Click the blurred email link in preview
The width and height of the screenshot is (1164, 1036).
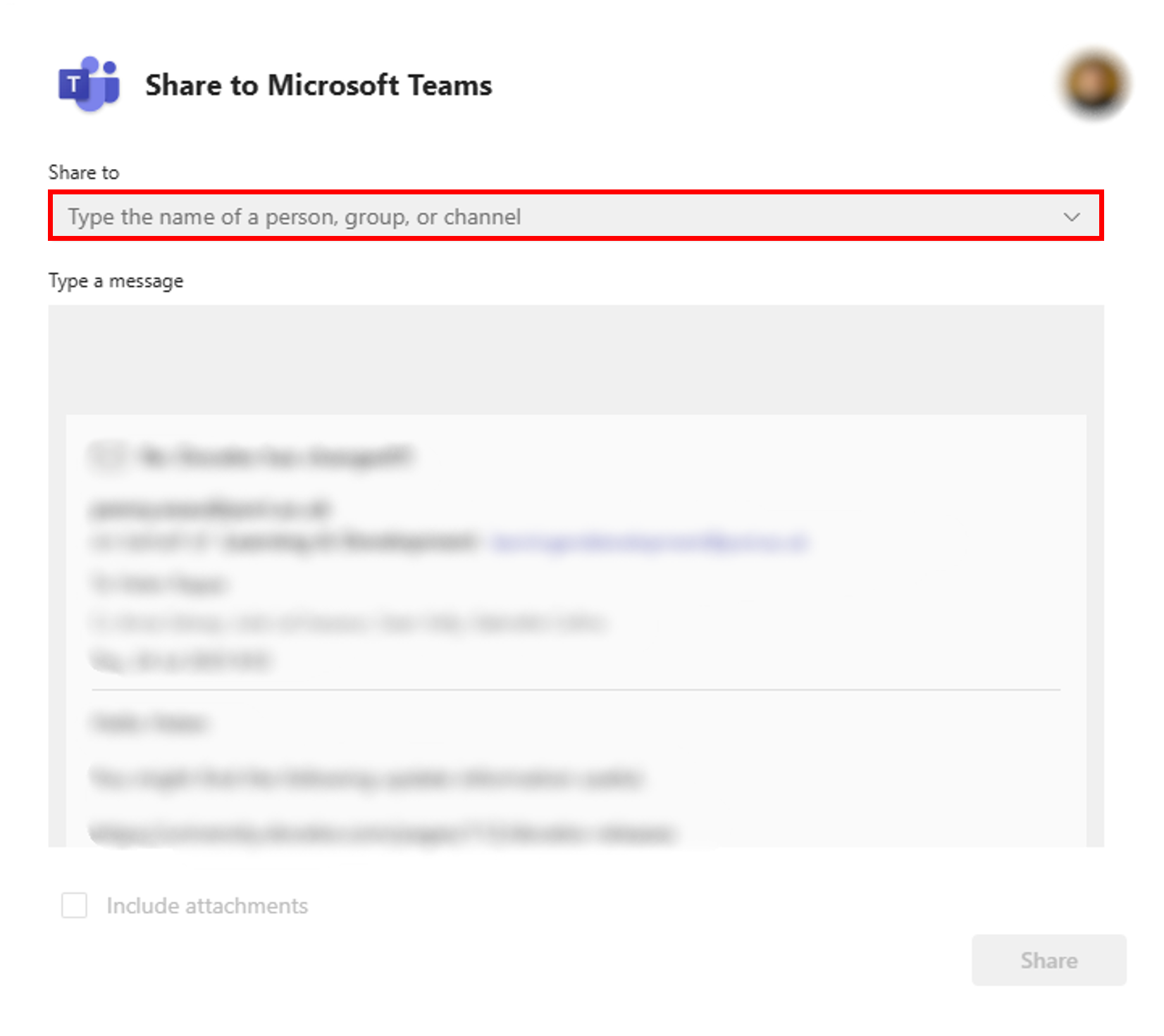tap(649, 542)
